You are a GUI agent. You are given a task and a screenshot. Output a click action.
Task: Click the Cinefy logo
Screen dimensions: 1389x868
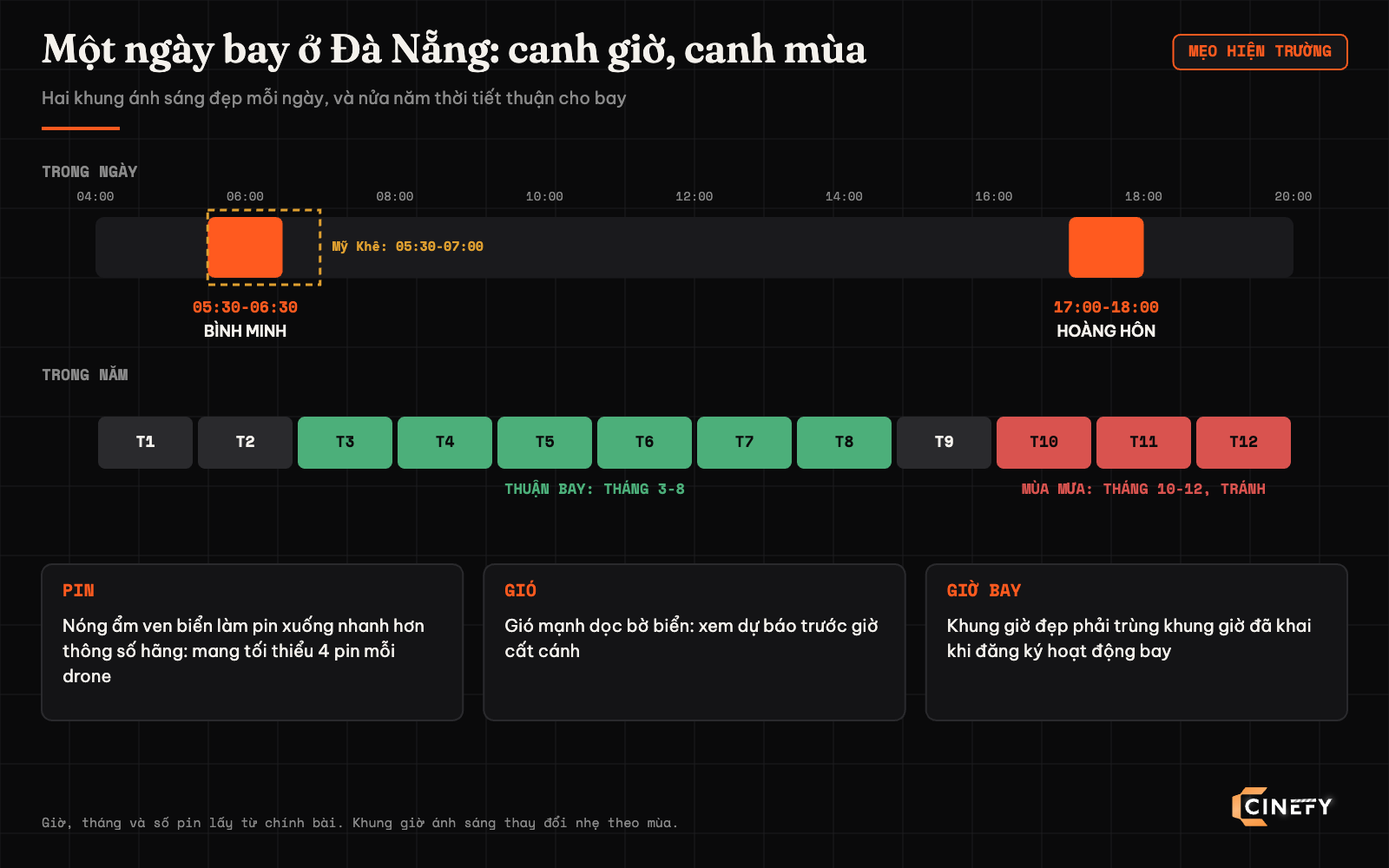point(1281,806)
